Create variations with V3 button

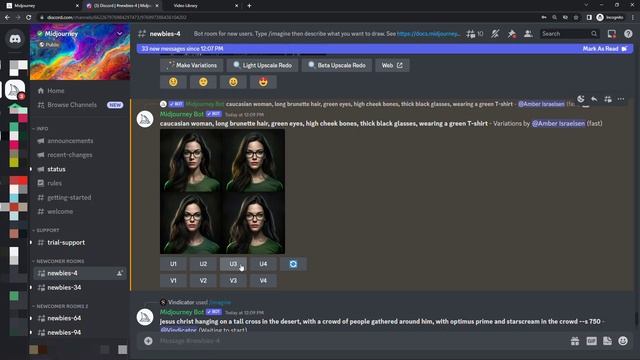click(x=233, y=281)
